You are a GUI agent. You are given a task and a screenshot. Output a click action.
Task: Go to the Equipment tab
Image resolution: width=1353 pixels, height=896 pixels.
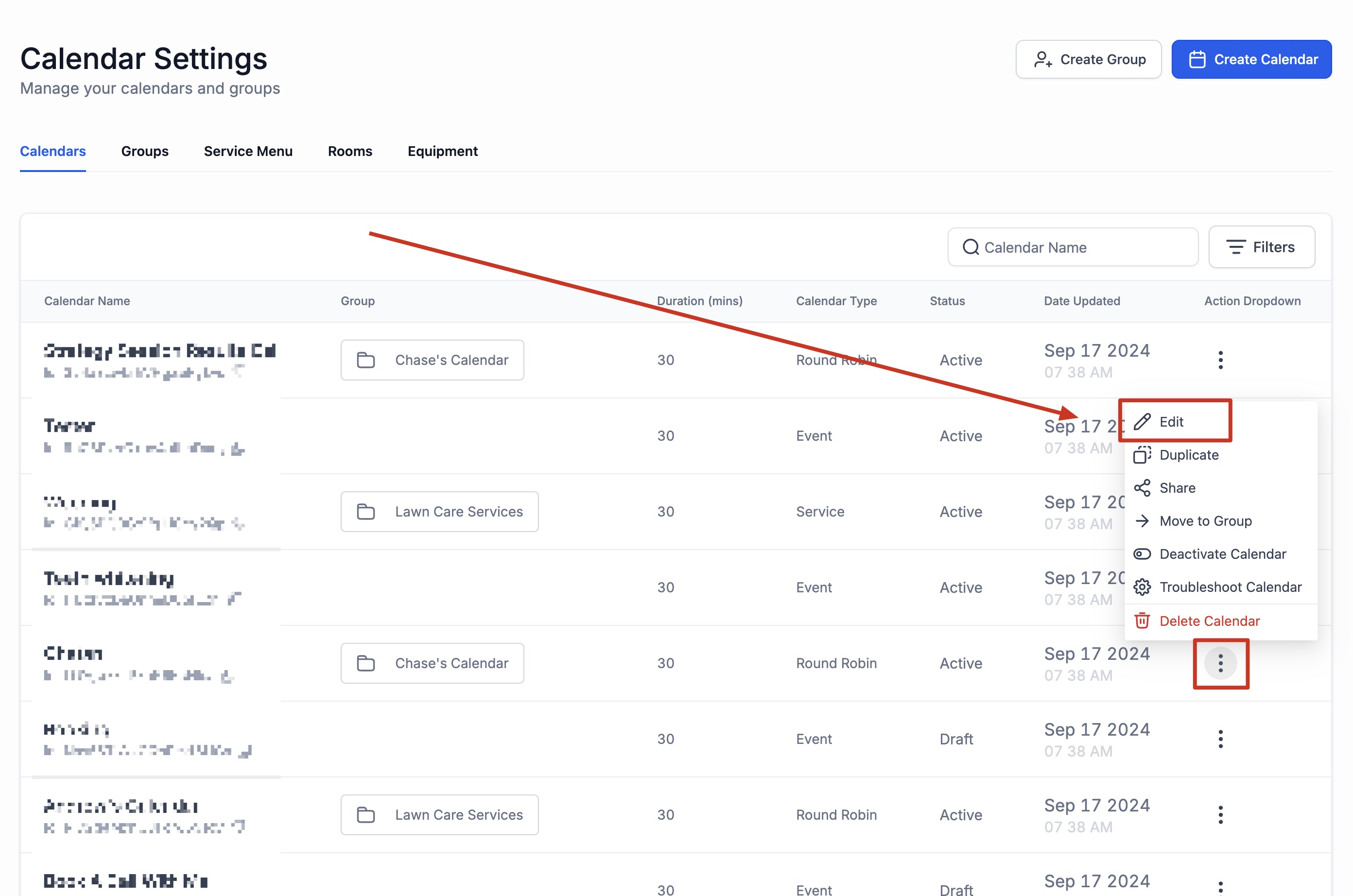coord(442,152)
